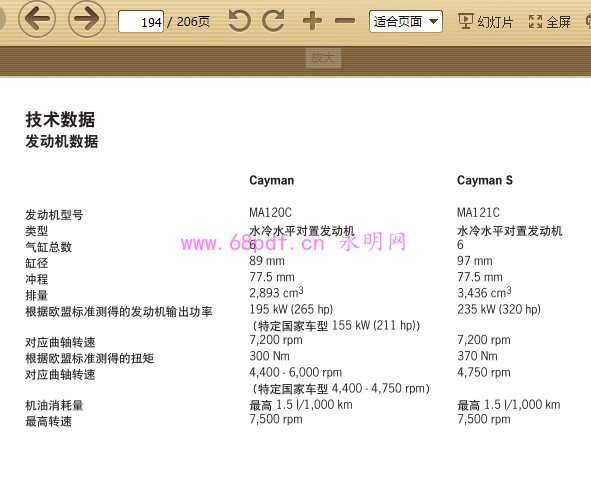Image resolution: width=591 pixels, height=480 pixels.
Task: Click the MA120C engine model text
Action: click(x=270, y=212)
